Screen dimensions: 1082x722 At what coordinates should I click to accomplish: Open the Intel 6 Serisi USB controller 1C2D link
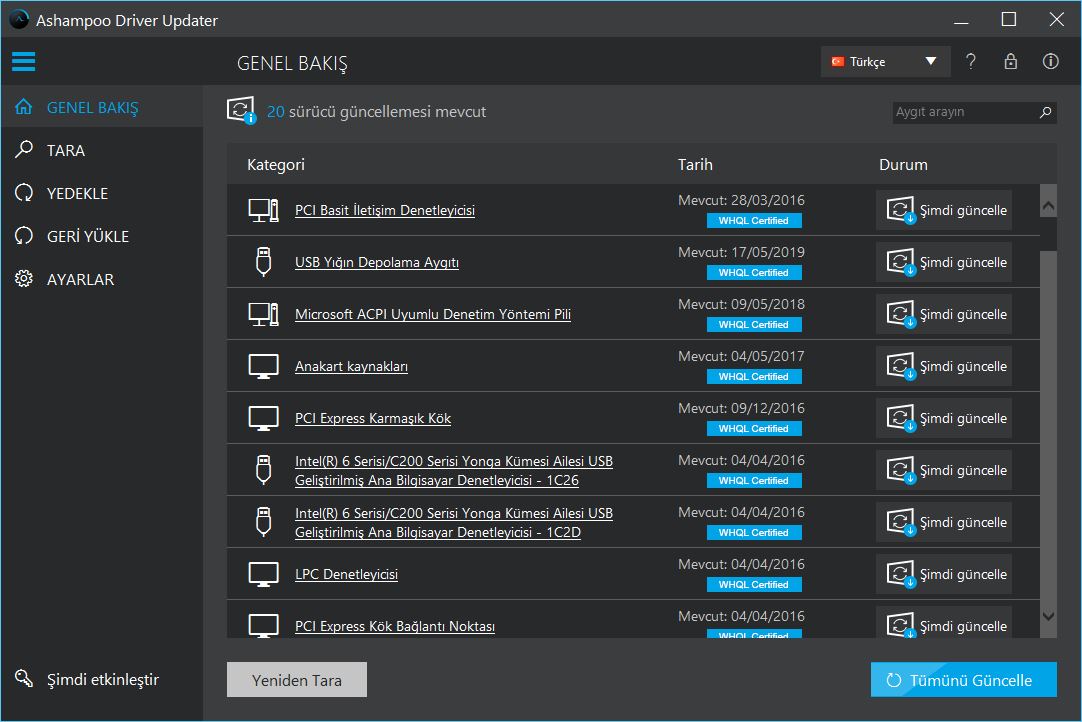click(453, 523)
